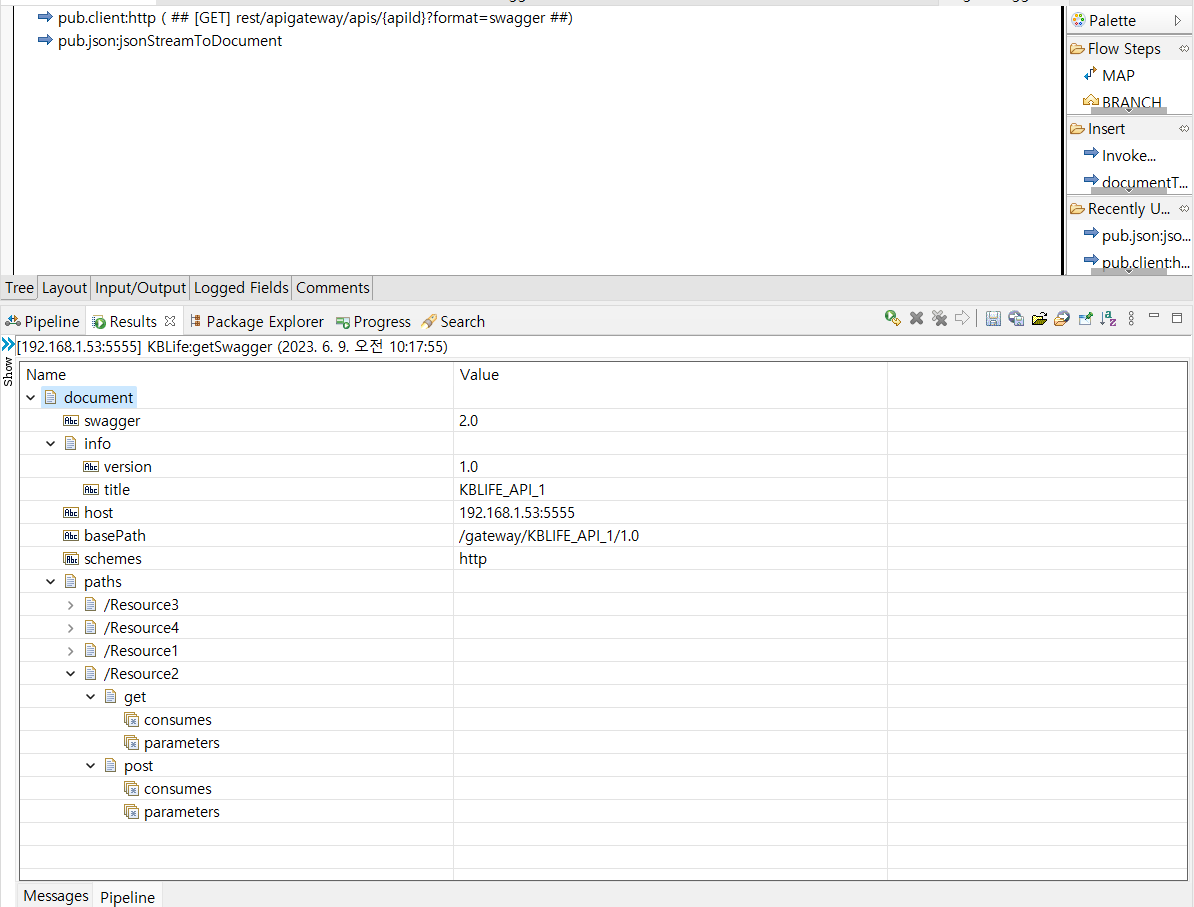Select the MAP flow step in palette
Screen dimensions: 1194x907
(1117, 75)
